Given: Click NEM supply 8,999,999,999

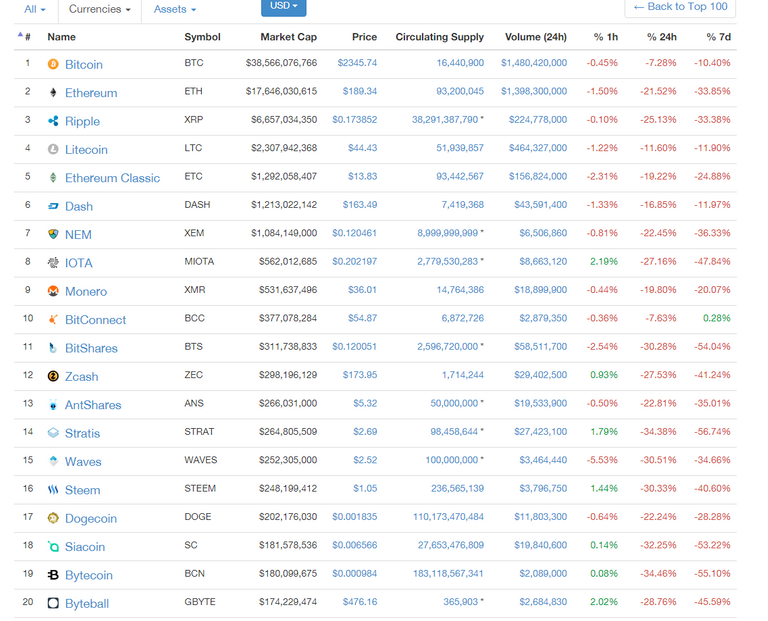Looking at the screenshot, I should (x=447, y=233).
